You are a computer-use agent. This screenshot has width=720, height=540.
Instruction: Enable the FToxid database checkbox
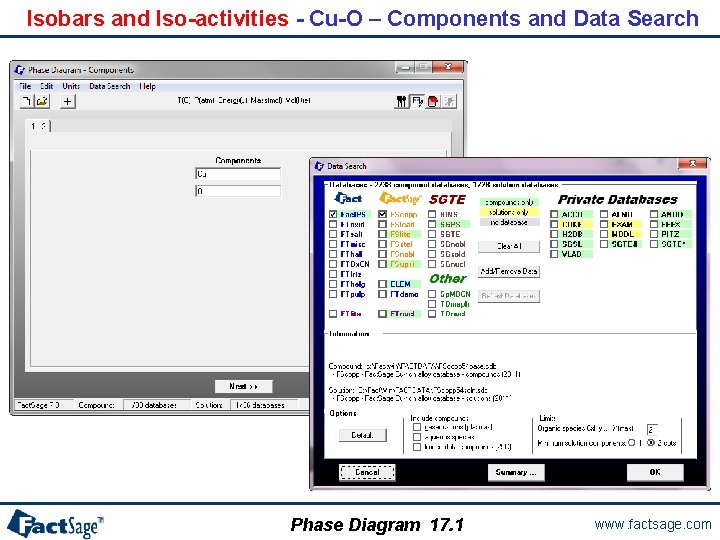[333, 225]
